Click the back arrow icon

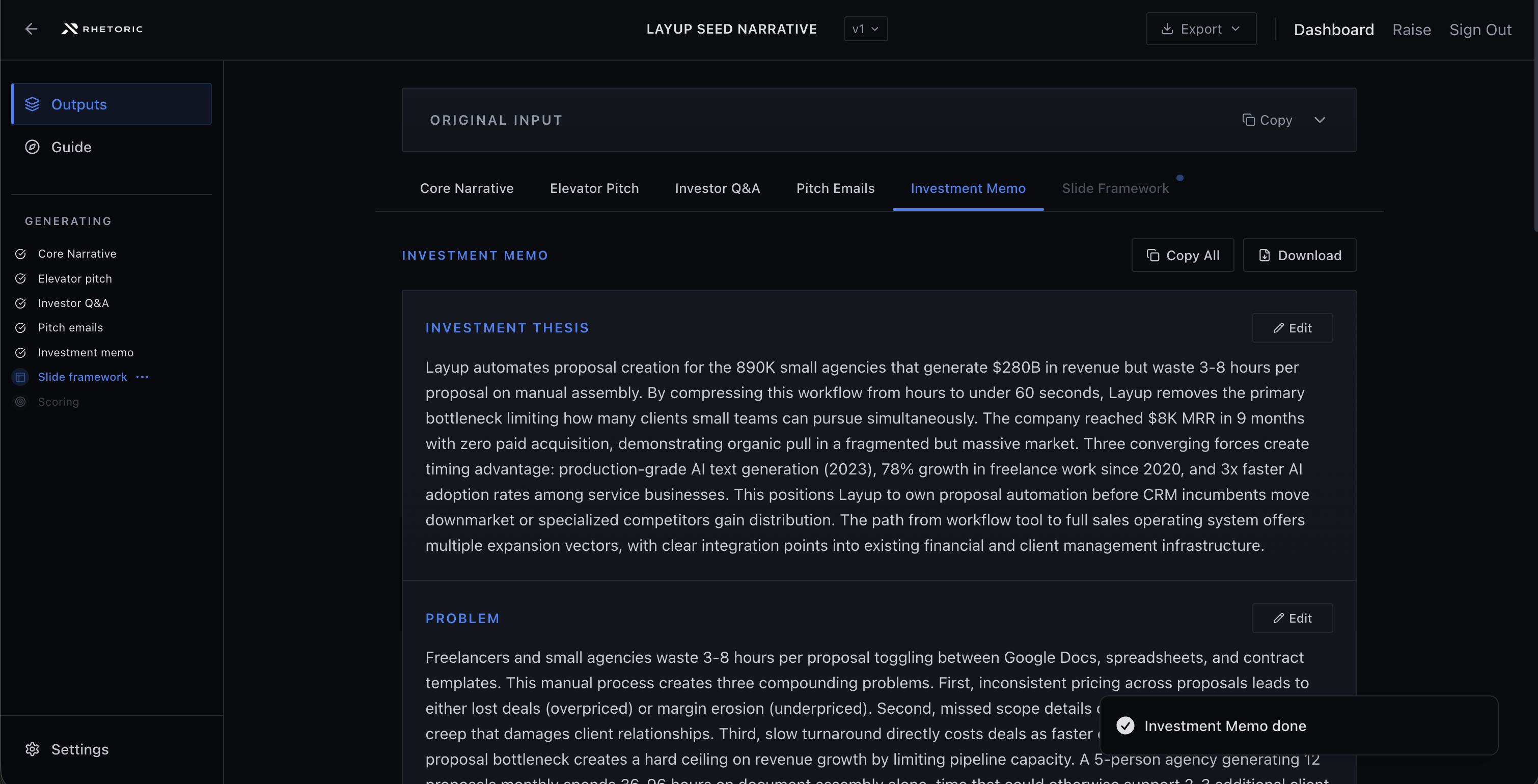point(31,29)
